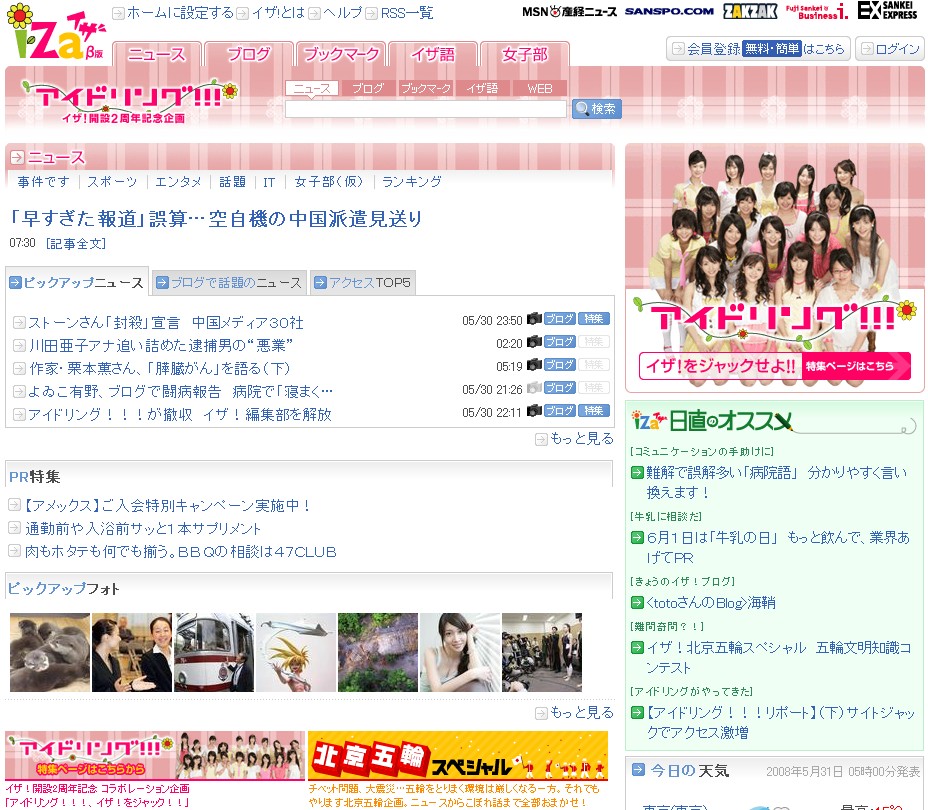Open ブログ badge for ストーンさん row
Image resolution: width=928 pixels, height=810 pixels.
tap(559, 319)
